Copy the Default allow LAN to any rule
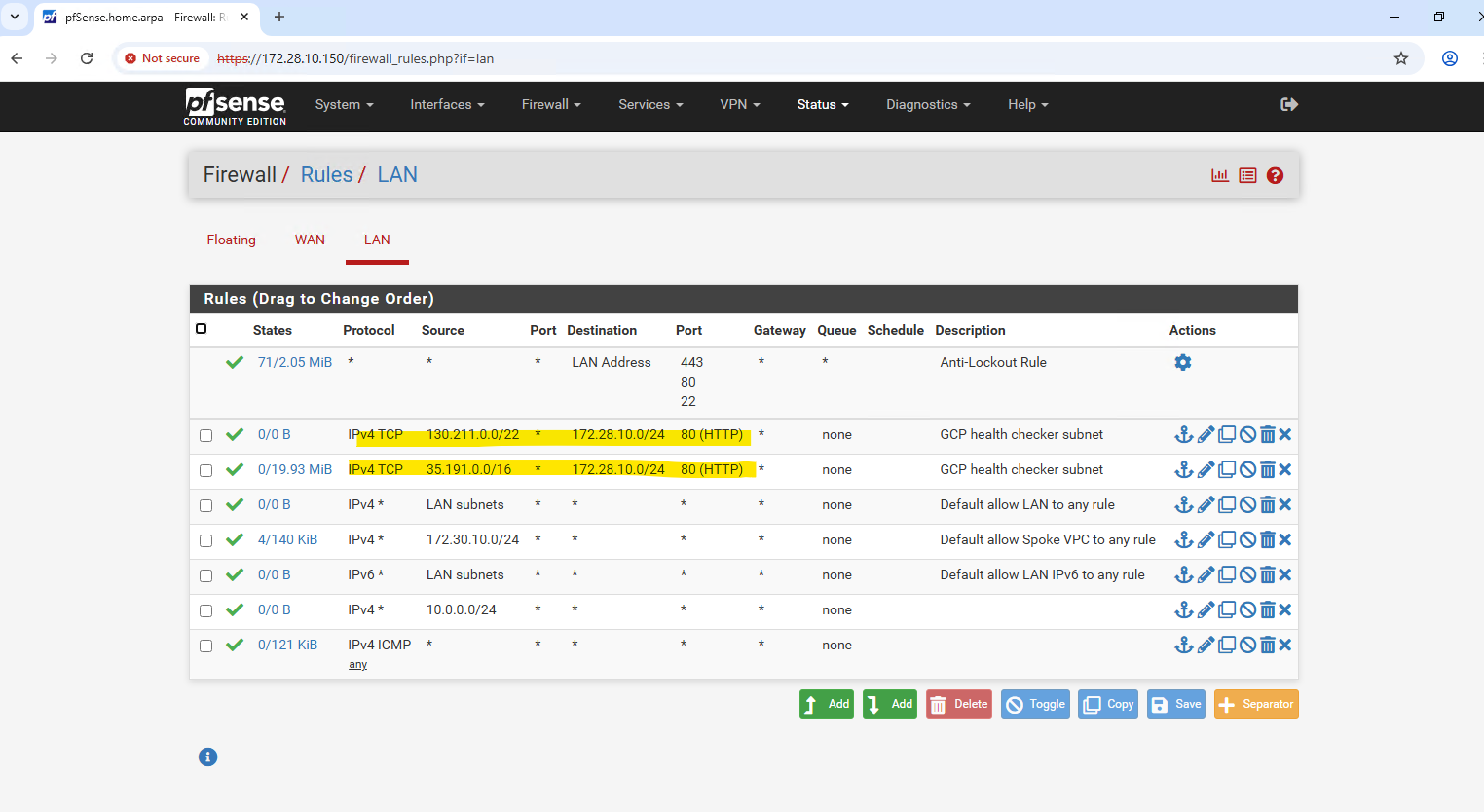1484x812 pixels. (1227, 505)
